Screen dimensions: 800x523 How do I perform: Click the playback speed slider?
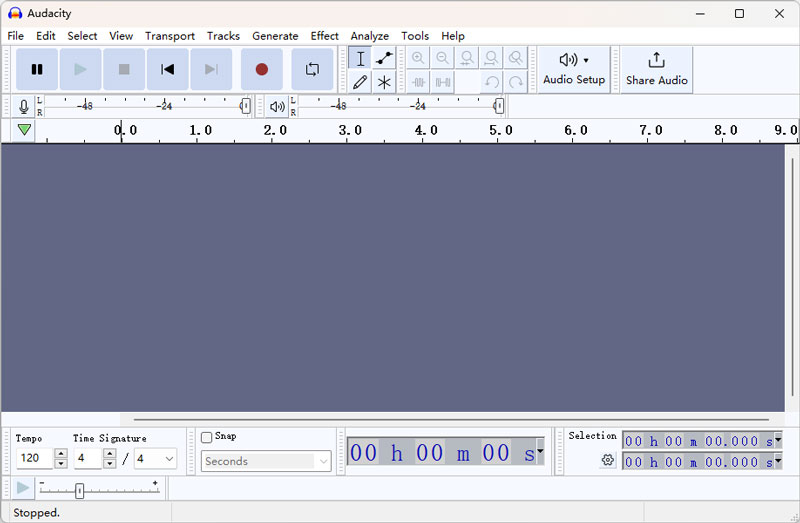80,490
